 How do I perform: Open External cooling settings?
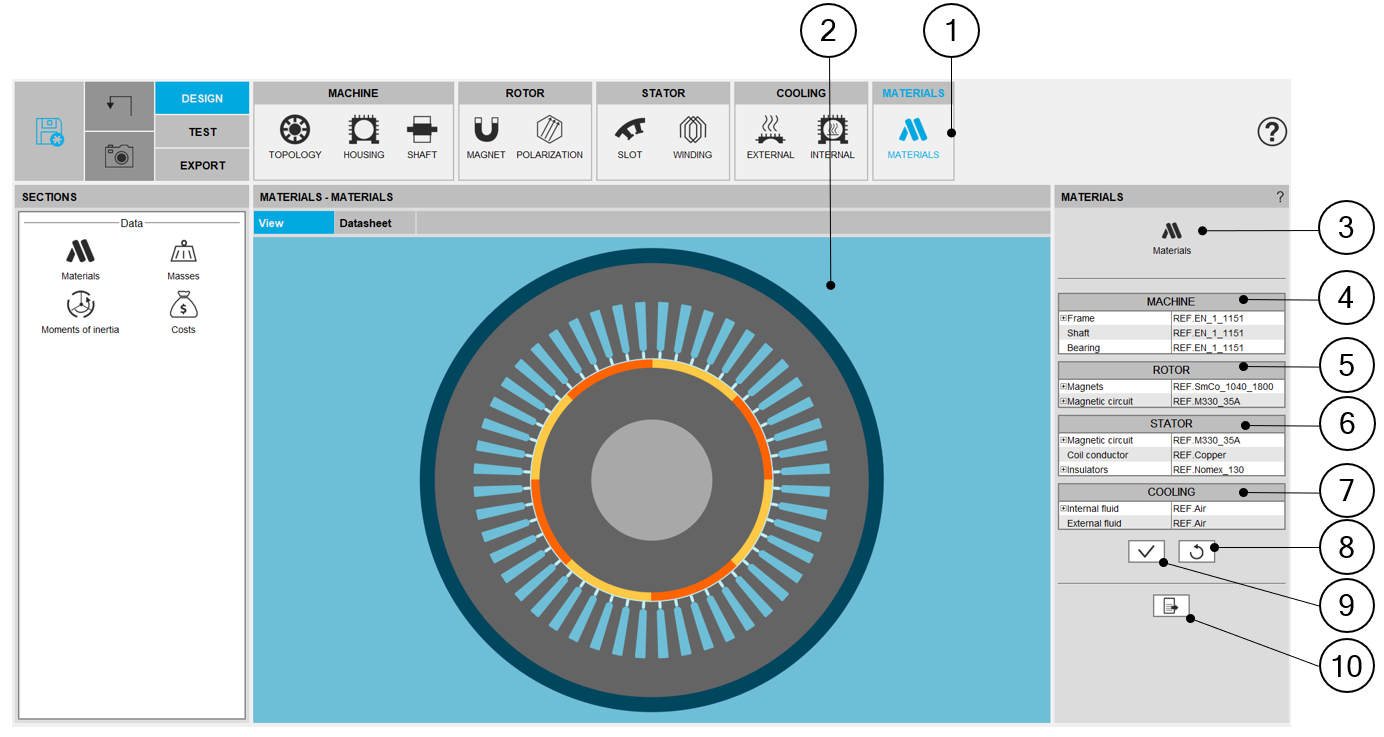770,130
